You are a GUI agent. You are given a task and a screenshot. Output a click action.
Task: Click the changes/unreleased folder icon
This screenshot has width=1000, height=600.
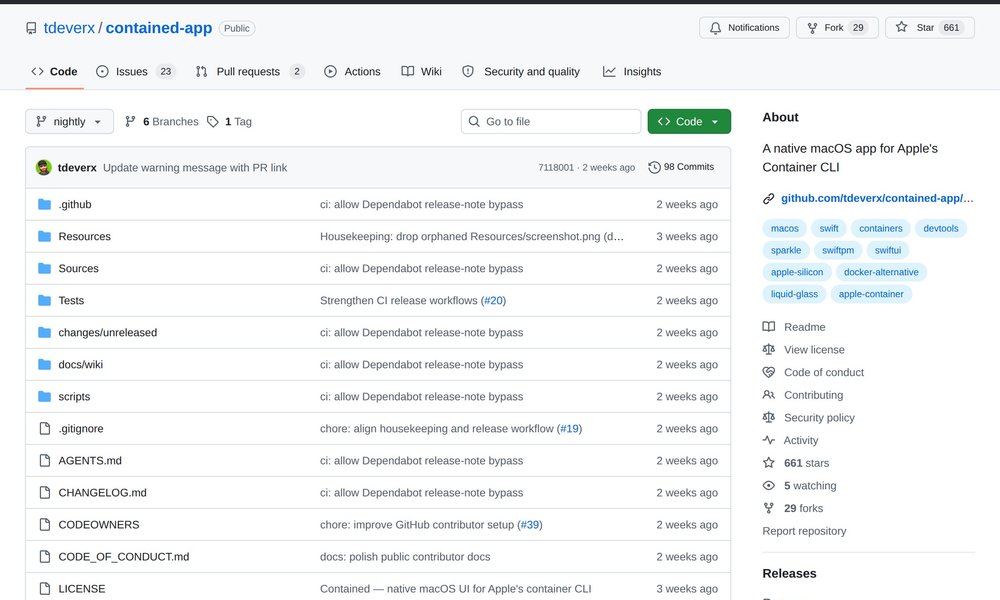pos(44,332)
